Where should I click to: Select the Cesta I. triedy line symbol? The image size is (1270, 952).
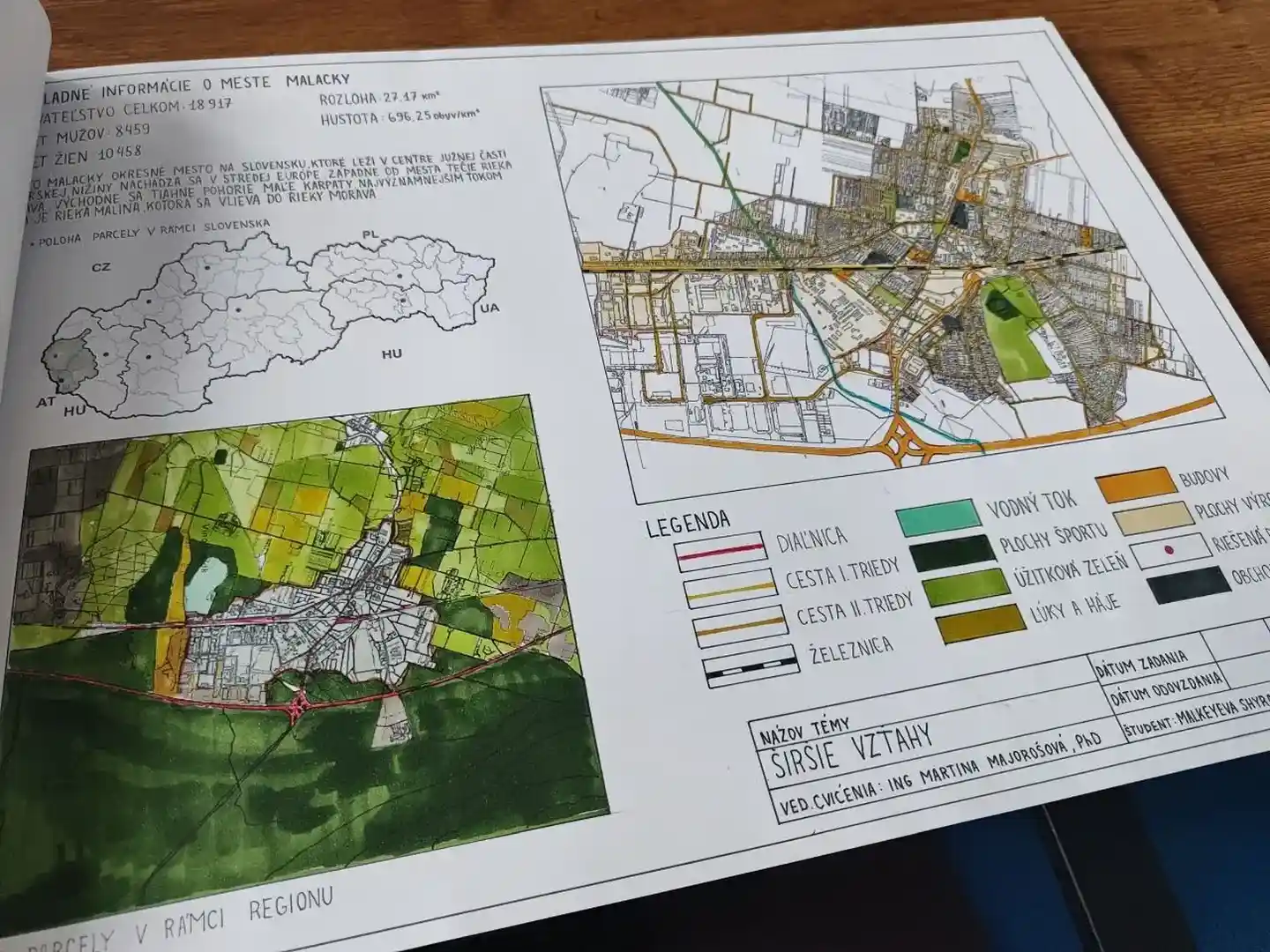(x=729, y=589)
